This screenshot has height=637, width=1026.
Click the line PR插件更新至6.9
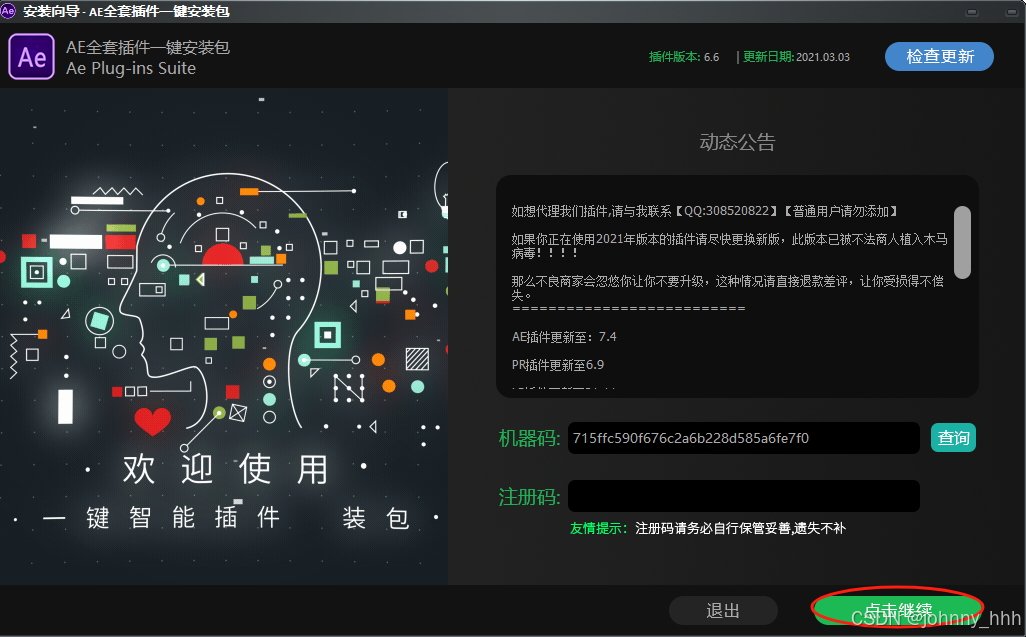coord(557,365)
